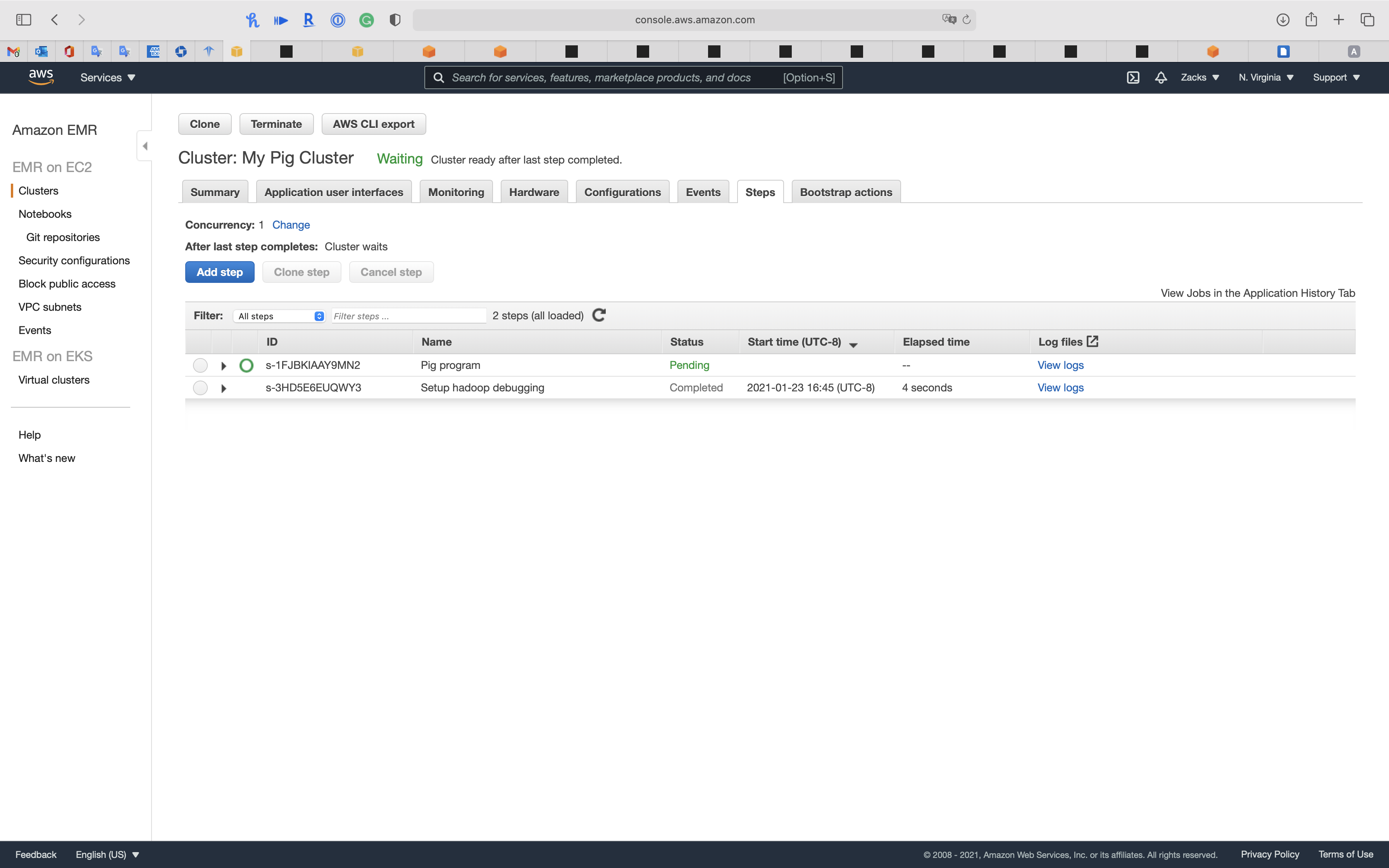Open the Safari share icon
This screenshot has width=1389, height=868.
tap(1311, 19)
